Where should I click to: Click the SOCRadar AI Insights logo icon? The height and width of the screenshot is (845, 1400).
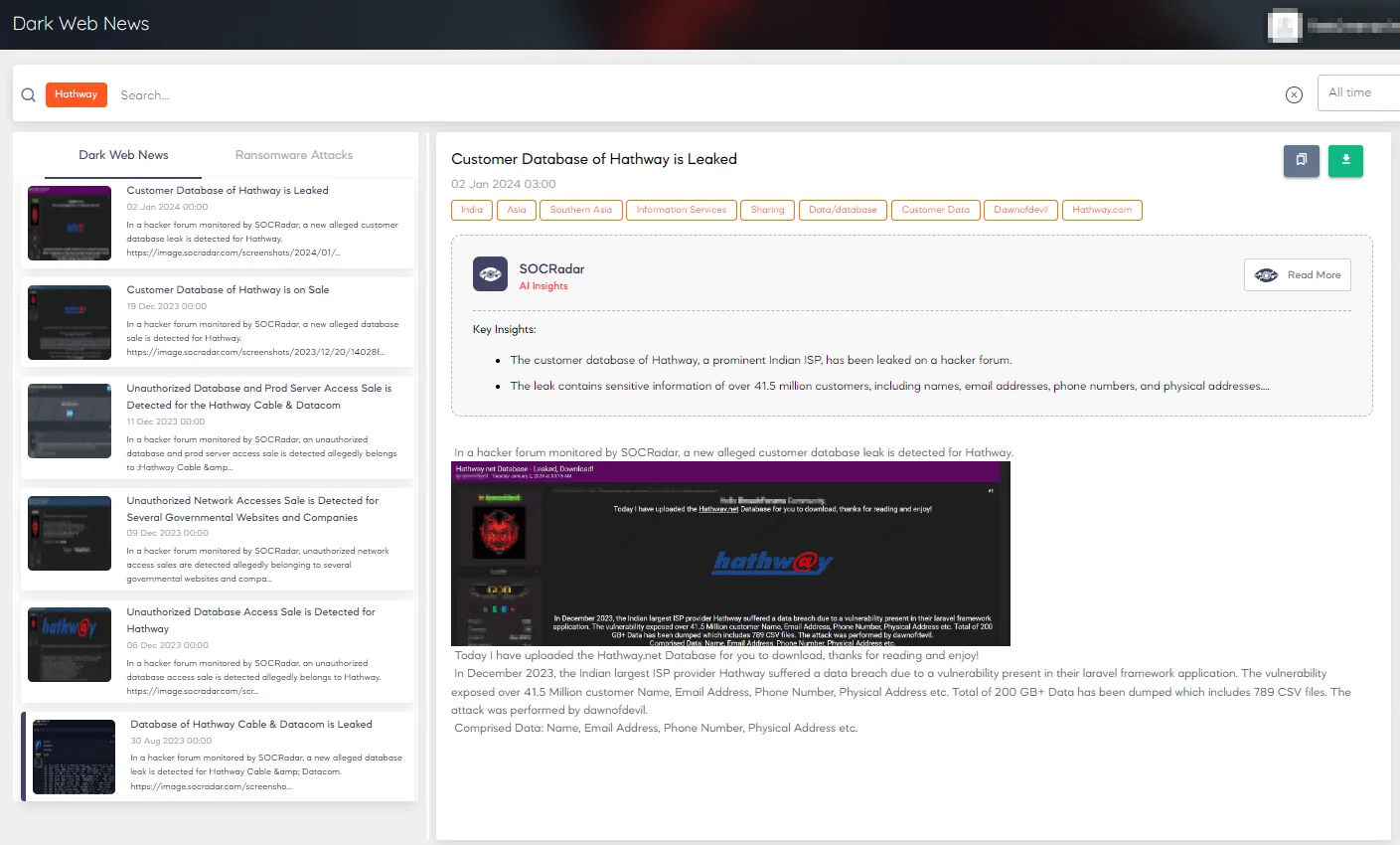pos(491,274)
